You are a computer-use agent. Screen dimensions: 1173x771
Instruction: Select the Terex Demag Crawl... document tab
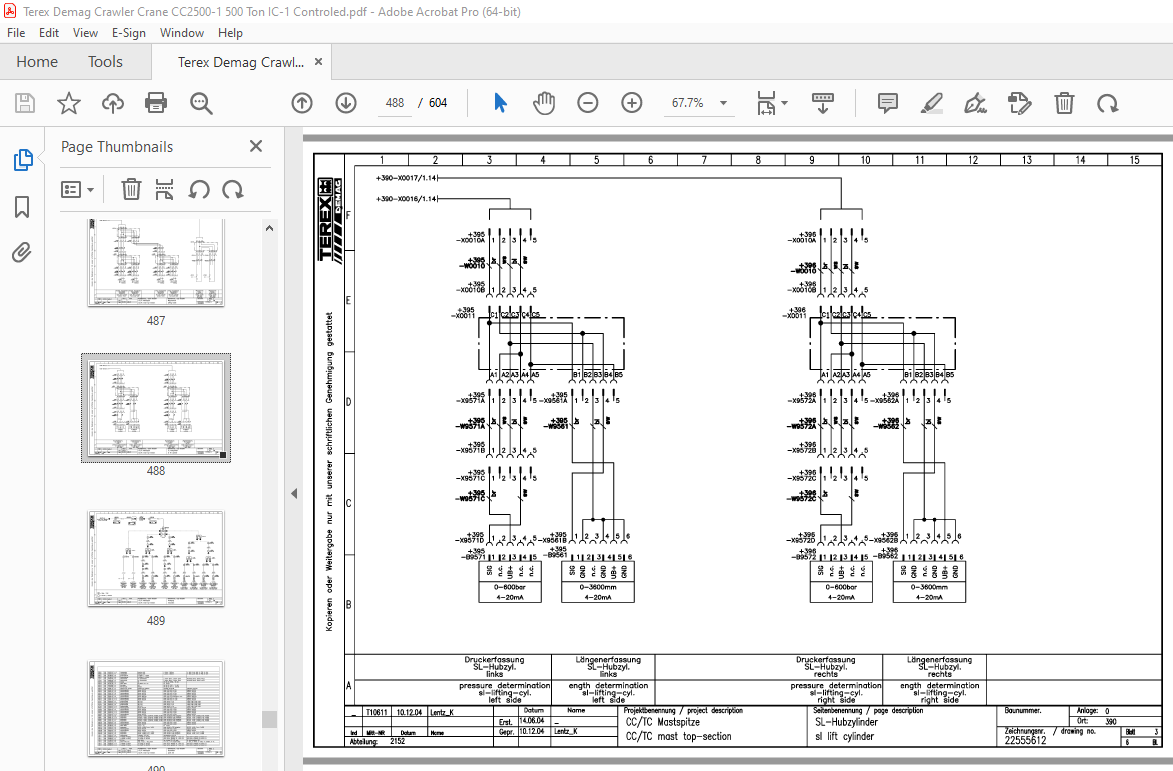(x=241, y=62)
